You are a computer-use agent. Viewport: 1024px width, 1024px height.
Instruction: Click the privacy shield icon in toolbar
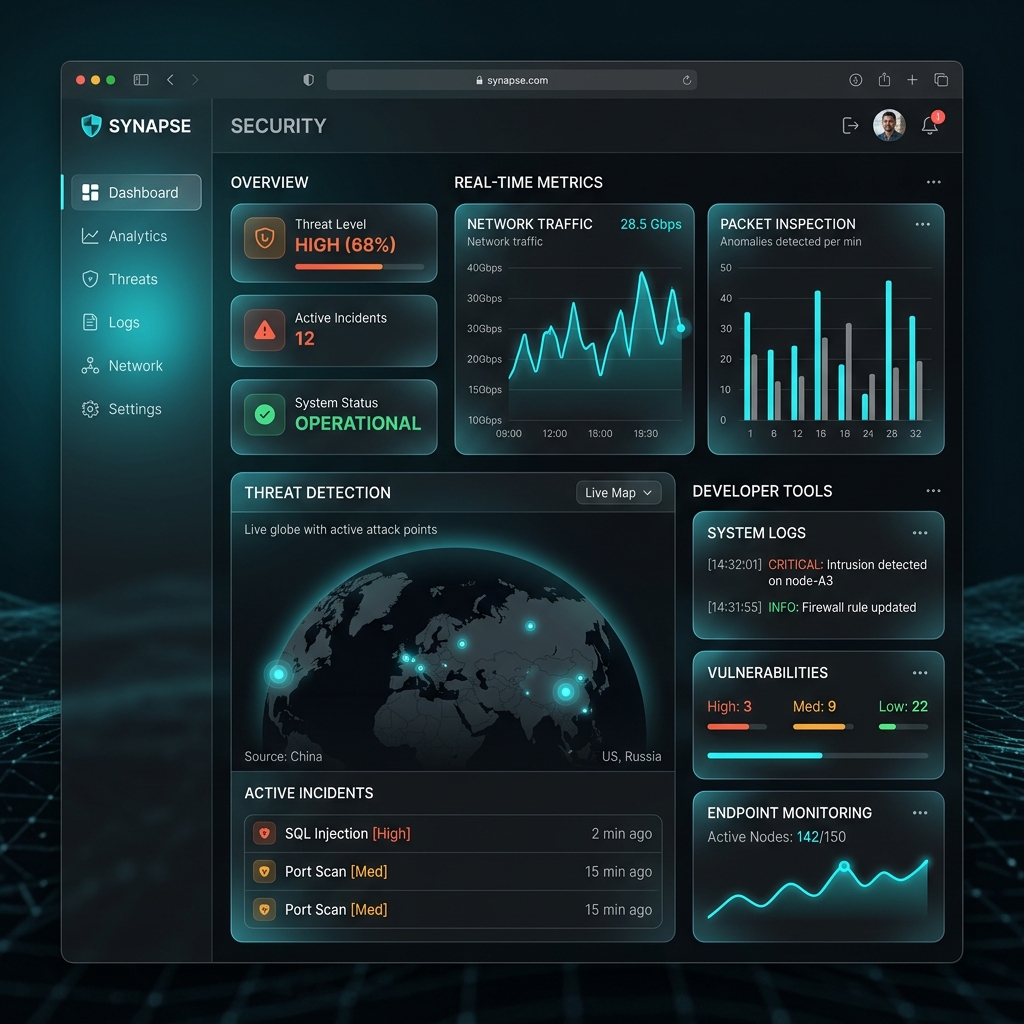[308, 80]
